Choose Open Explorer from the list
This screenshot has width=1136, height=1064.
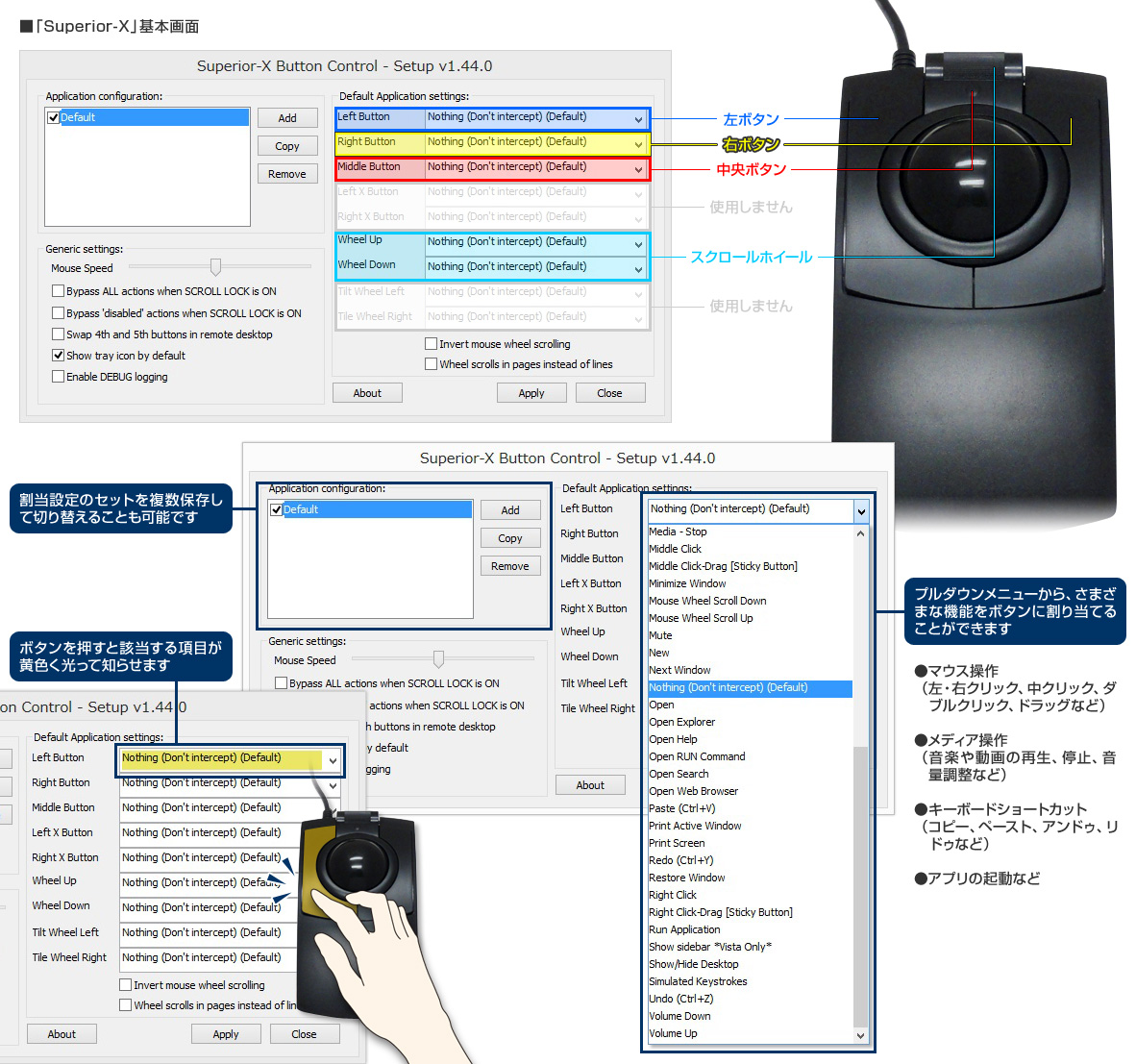pyautogui.click(x=750, y=722)
